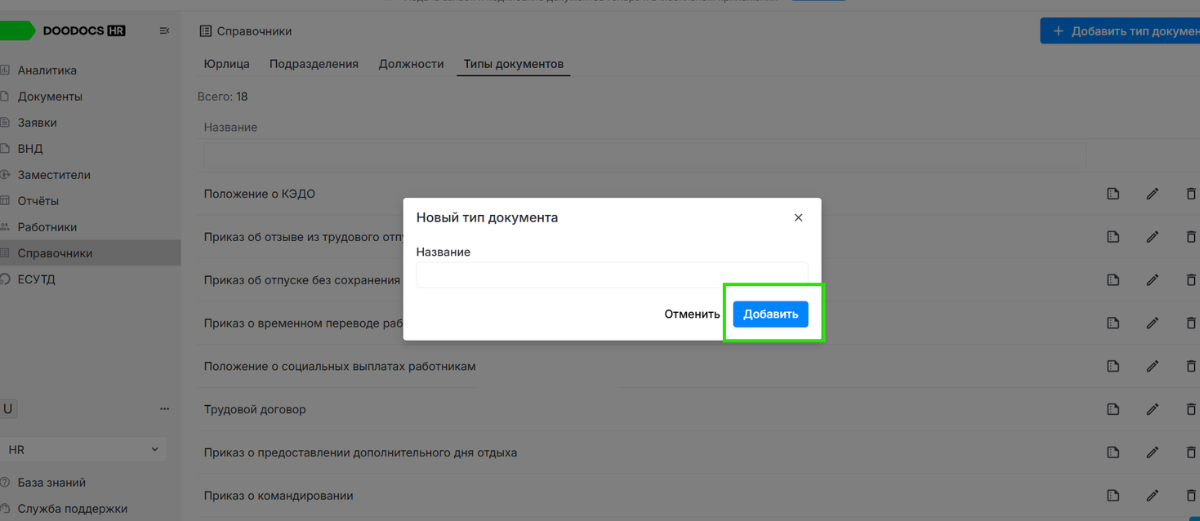Screen dimensions: 1200x521
Task: Click trash icon in Приказ о временном переводе row
Action: [1190, 323]
